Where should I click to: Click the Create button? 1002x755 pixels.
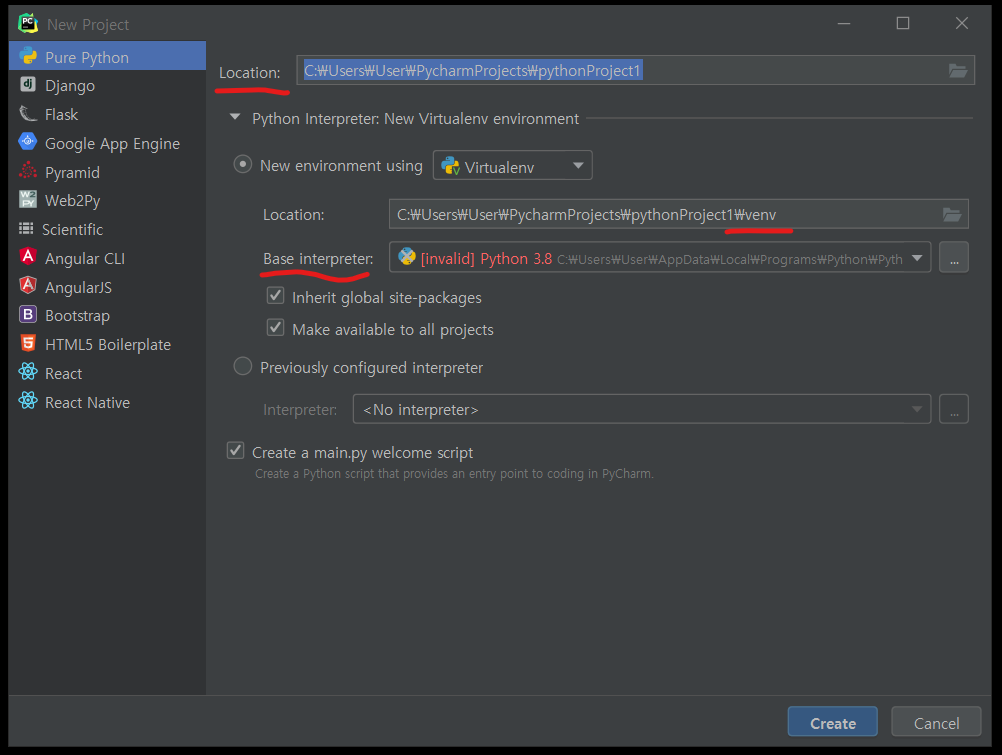pyautogui.click(x=833, y=722)
